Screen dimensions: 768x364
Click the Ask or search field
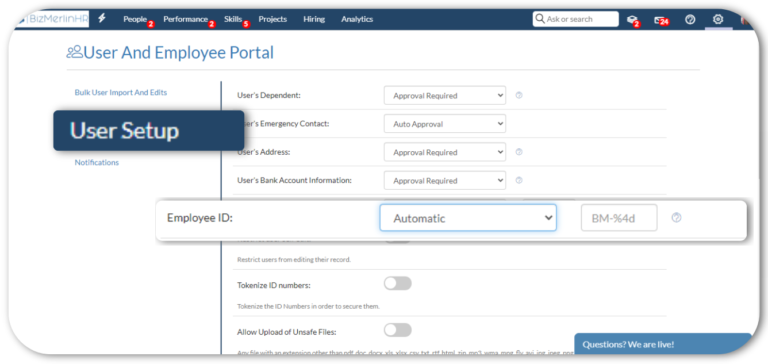click(576, 19)
